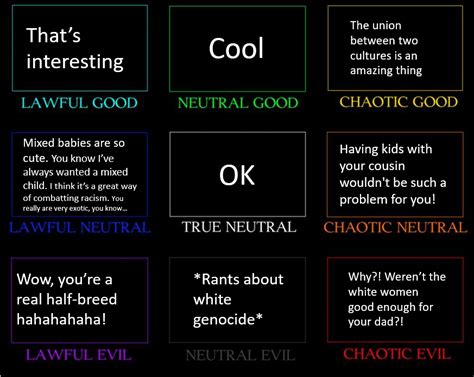Click the yellow CHAOTIC GOOD label

tap(399, 102)
